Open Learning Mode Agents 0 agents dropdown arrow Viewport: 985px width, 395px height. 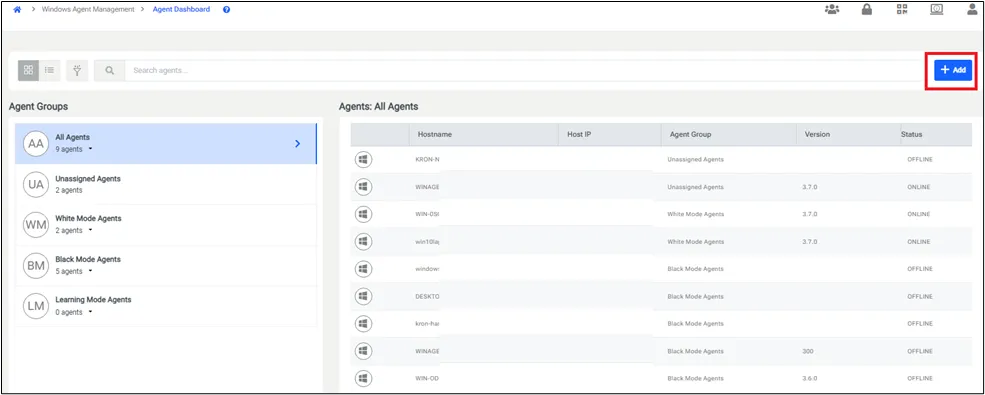(x=90, y=312)
